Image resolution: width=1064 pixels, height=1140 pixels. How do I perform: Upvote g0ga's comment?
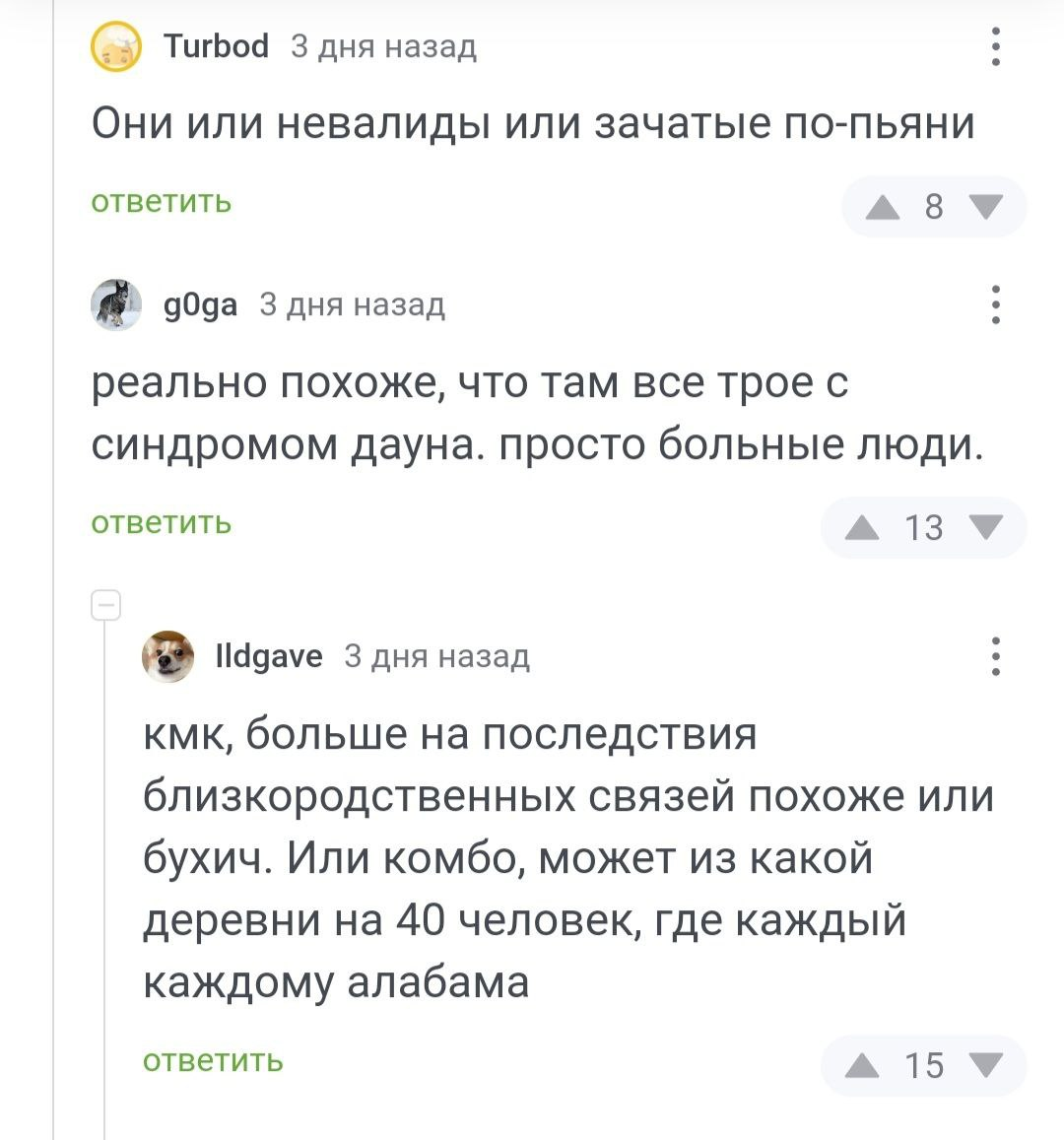click(x=862, y=528)
